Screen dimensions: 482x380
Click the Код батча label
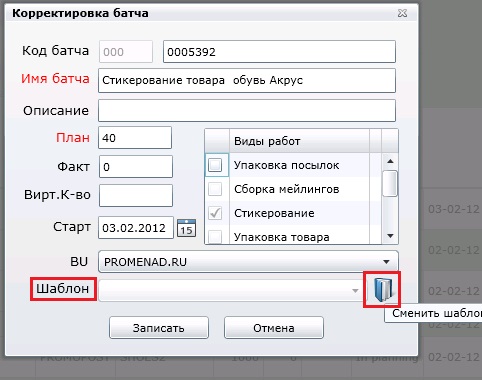(x=56, y=51)
